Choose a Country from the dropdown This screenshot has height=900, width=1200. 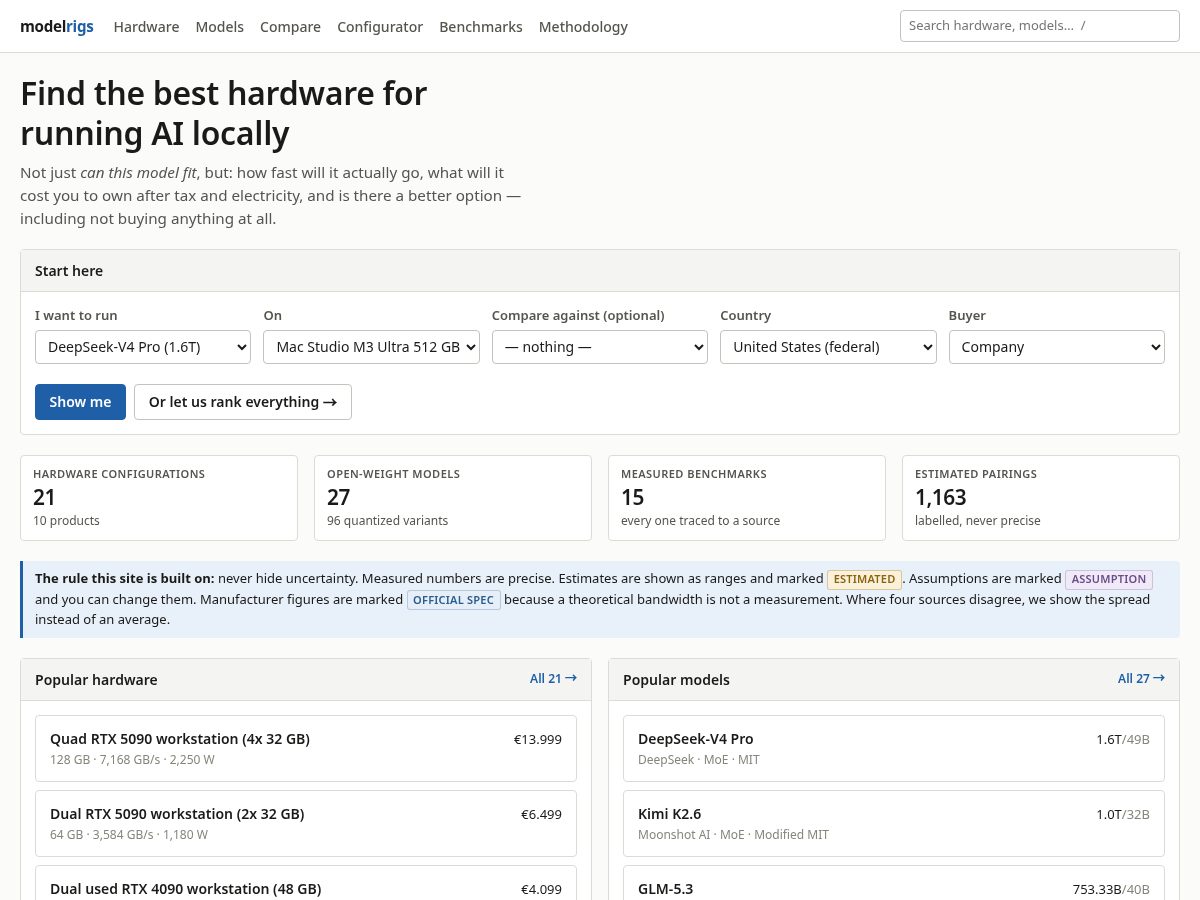click(x=828, y=347)
